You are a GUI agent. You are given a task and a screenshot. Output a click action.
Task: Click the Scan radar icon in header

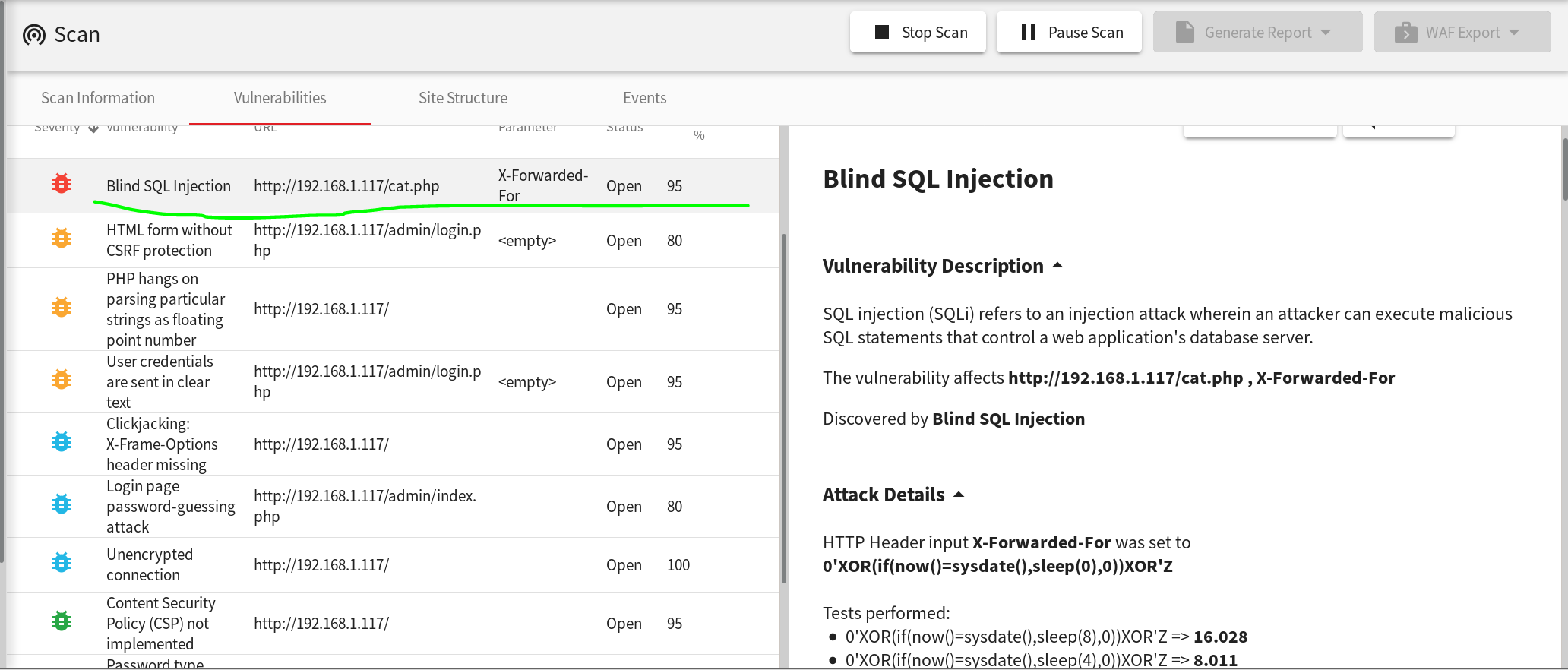[34, 35]
